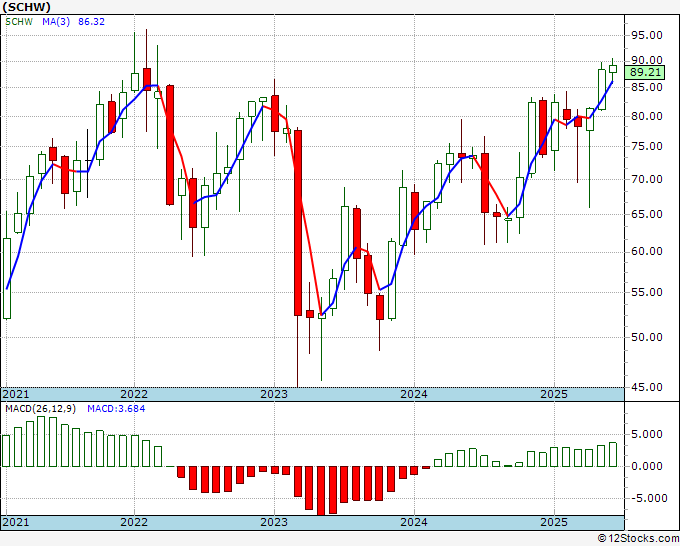This screenshot has width=680, height=546.
Task: Click the 60.00 price axis label
Action: [646, 252]
